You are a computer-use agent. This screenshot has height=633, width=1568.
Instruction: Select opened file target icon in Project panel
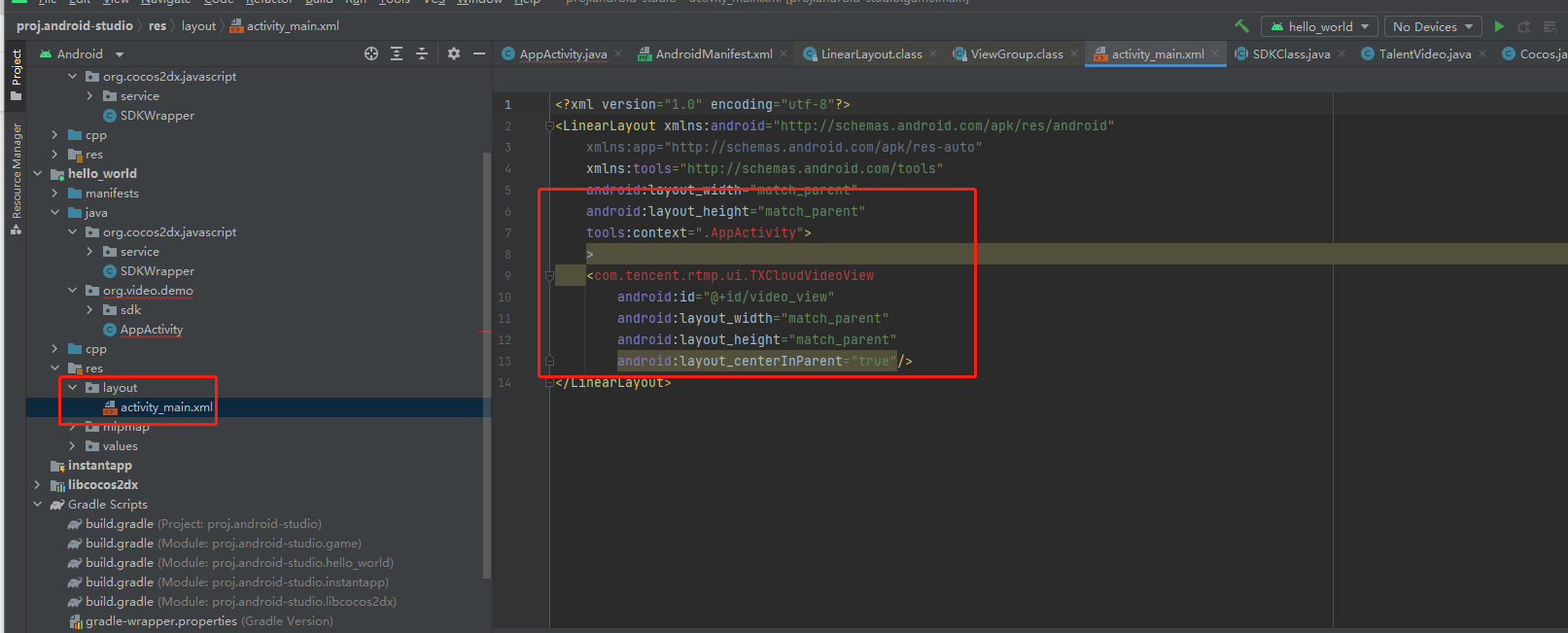tap(371, 53)
